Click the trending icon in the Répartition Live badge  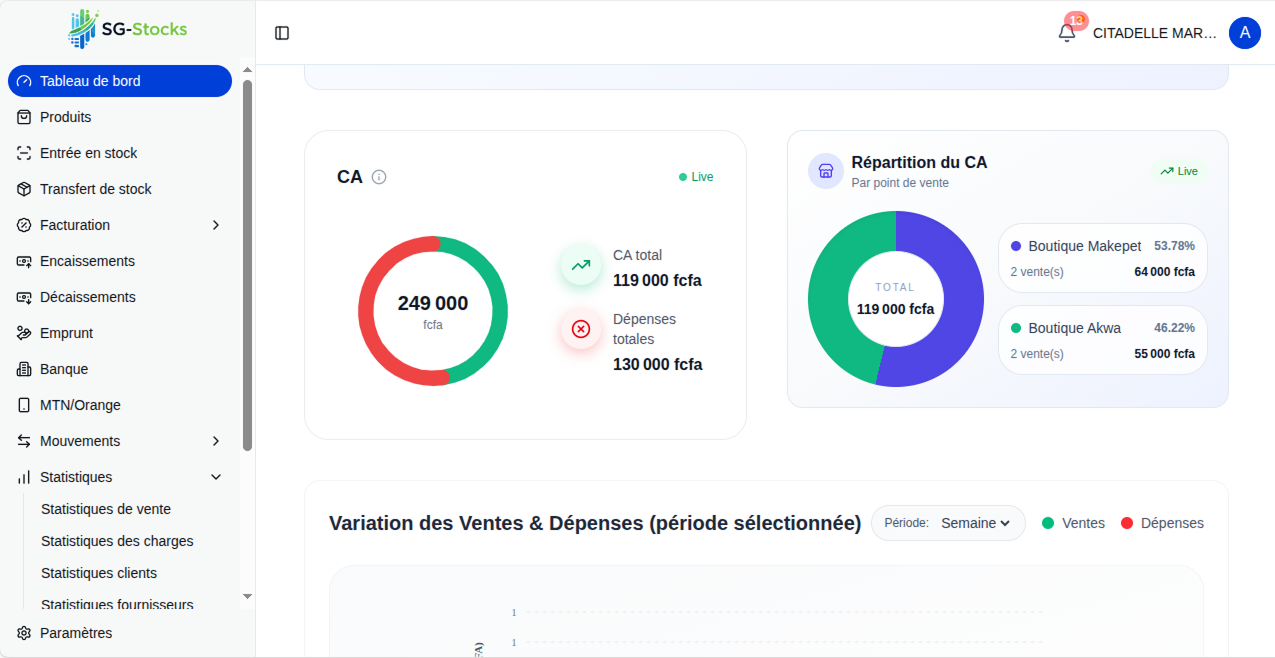(x=1167, y=171)
